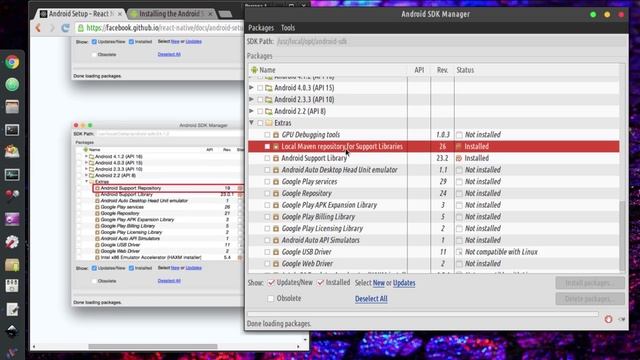Image resolution: width=640 pixels, height=360 pixels.
Task: Click the Deselect All link
Action: (x=371, y=299)
